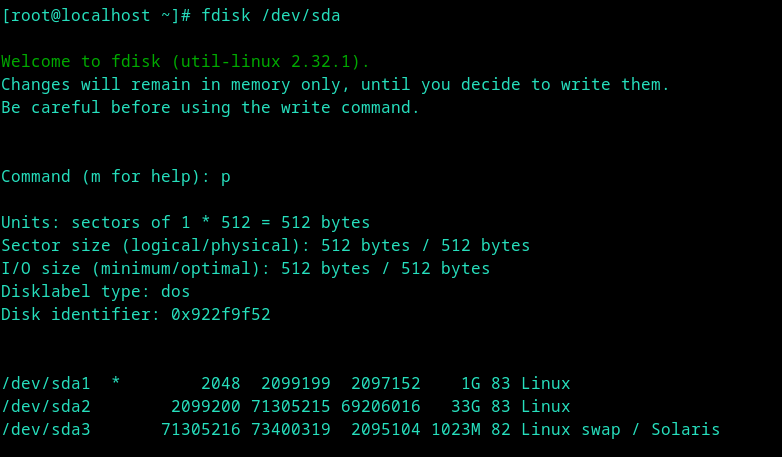Image resolution: width=782 pixels, height=457 pixels.
Task: Click the 'Linux swap / Solaris' type text
Action: coord(620,429)
